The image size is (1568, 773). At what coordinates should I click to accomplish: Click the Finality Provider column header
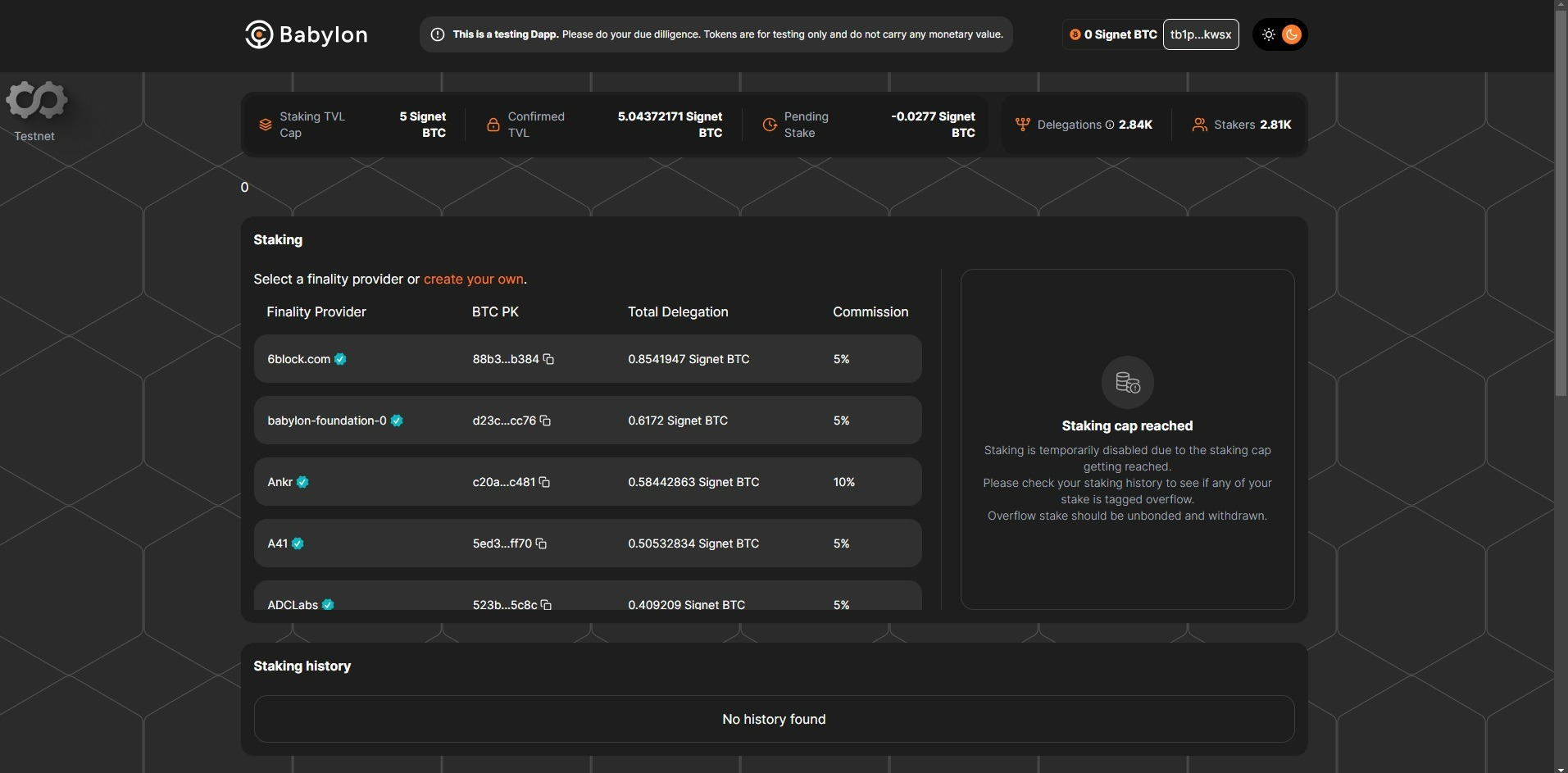coord(316,311)
